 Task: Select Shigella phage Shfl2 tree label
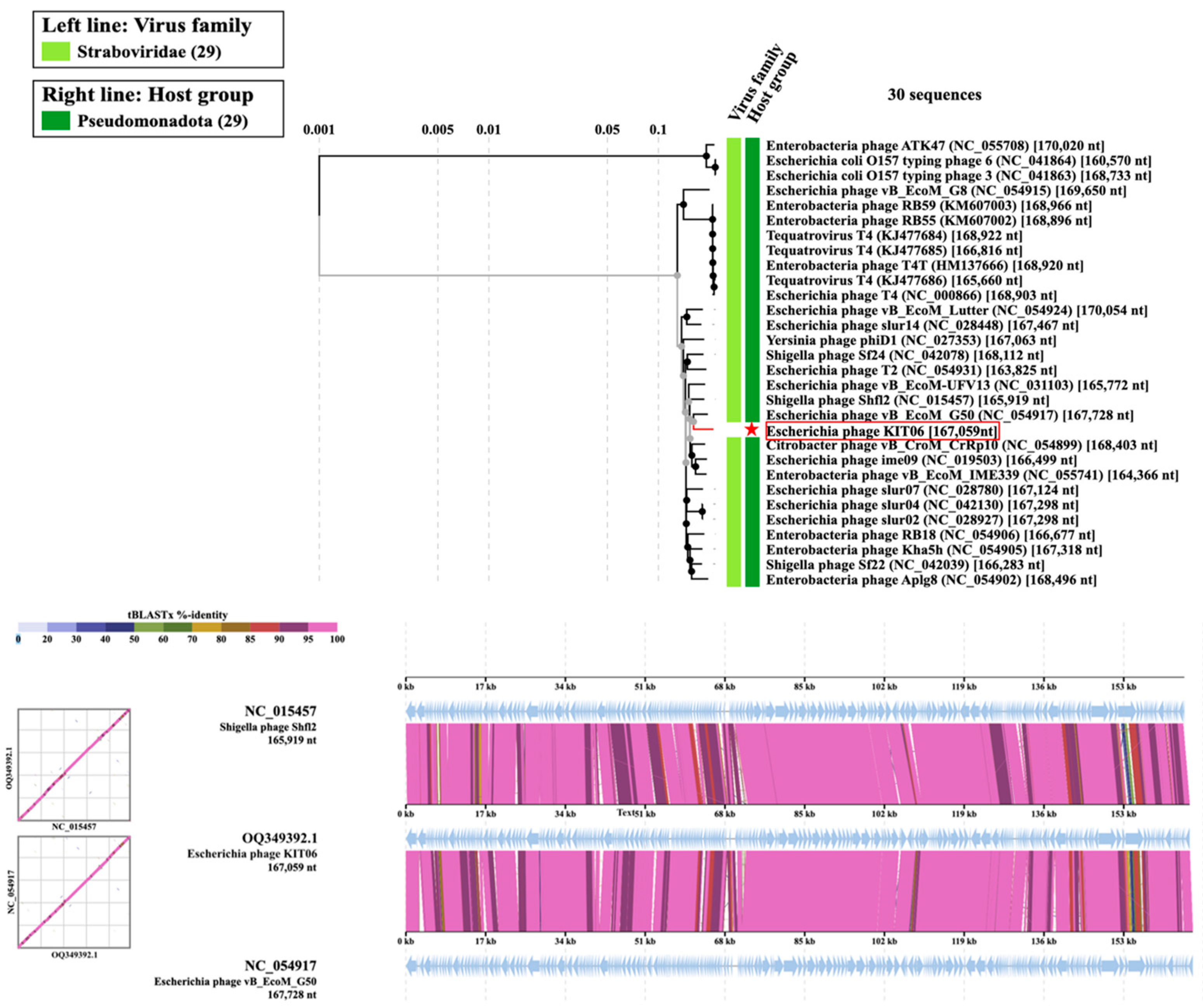[908, 400]
